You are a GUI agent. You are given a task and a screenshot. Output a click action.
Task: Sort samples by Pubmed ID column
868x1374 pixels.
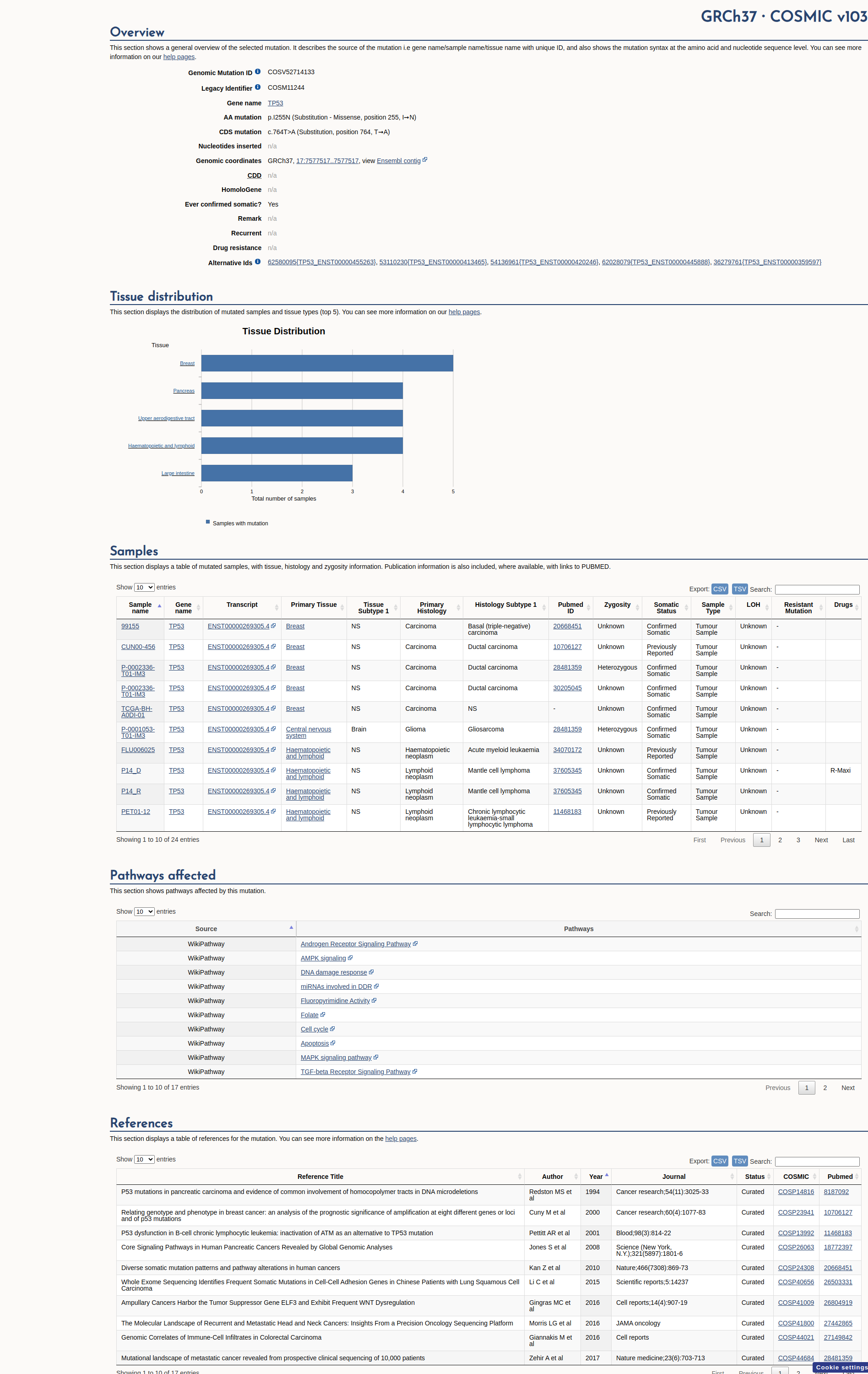tap(570, 608)
